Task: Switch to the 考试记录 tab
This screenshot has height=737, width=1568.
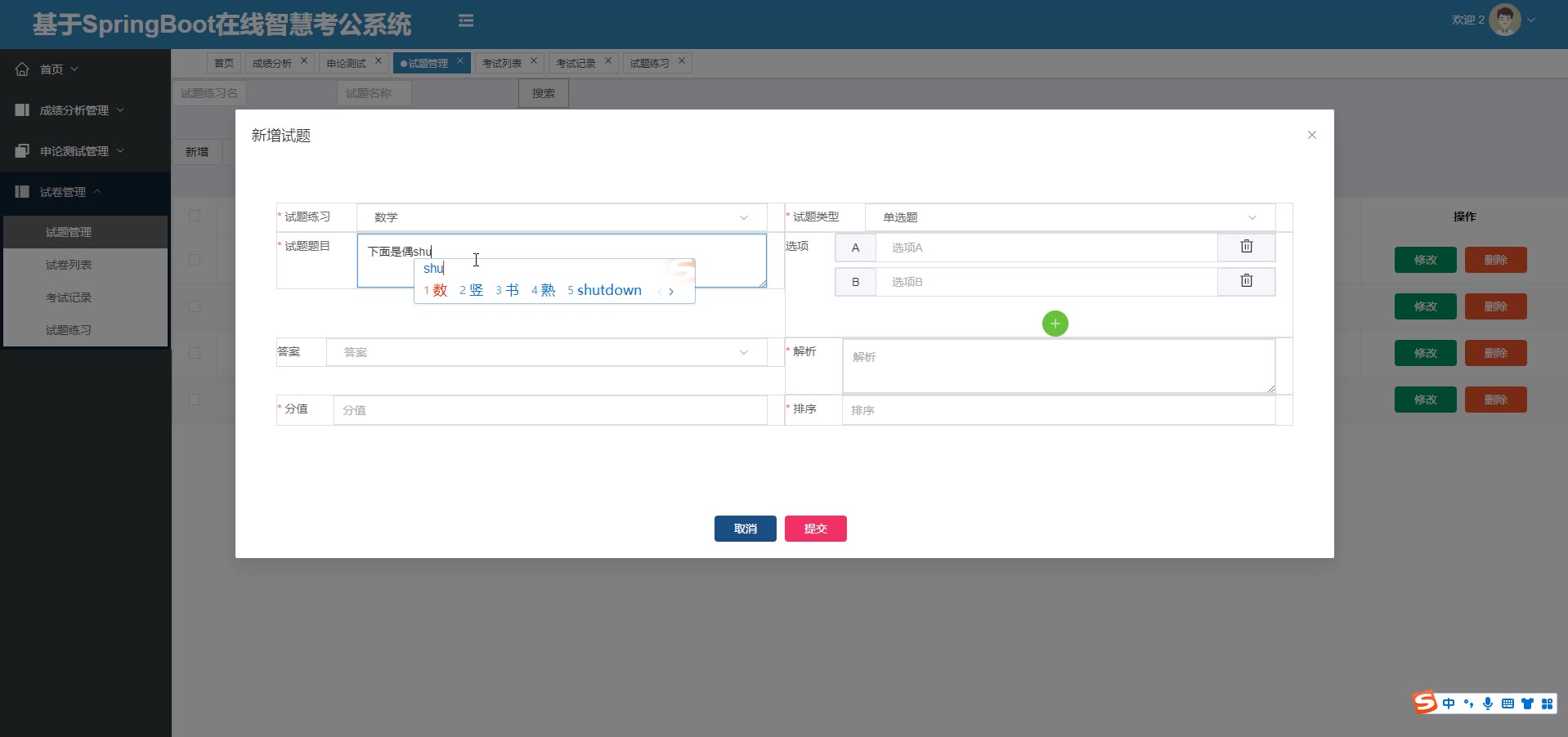Action: coord(576,63)
